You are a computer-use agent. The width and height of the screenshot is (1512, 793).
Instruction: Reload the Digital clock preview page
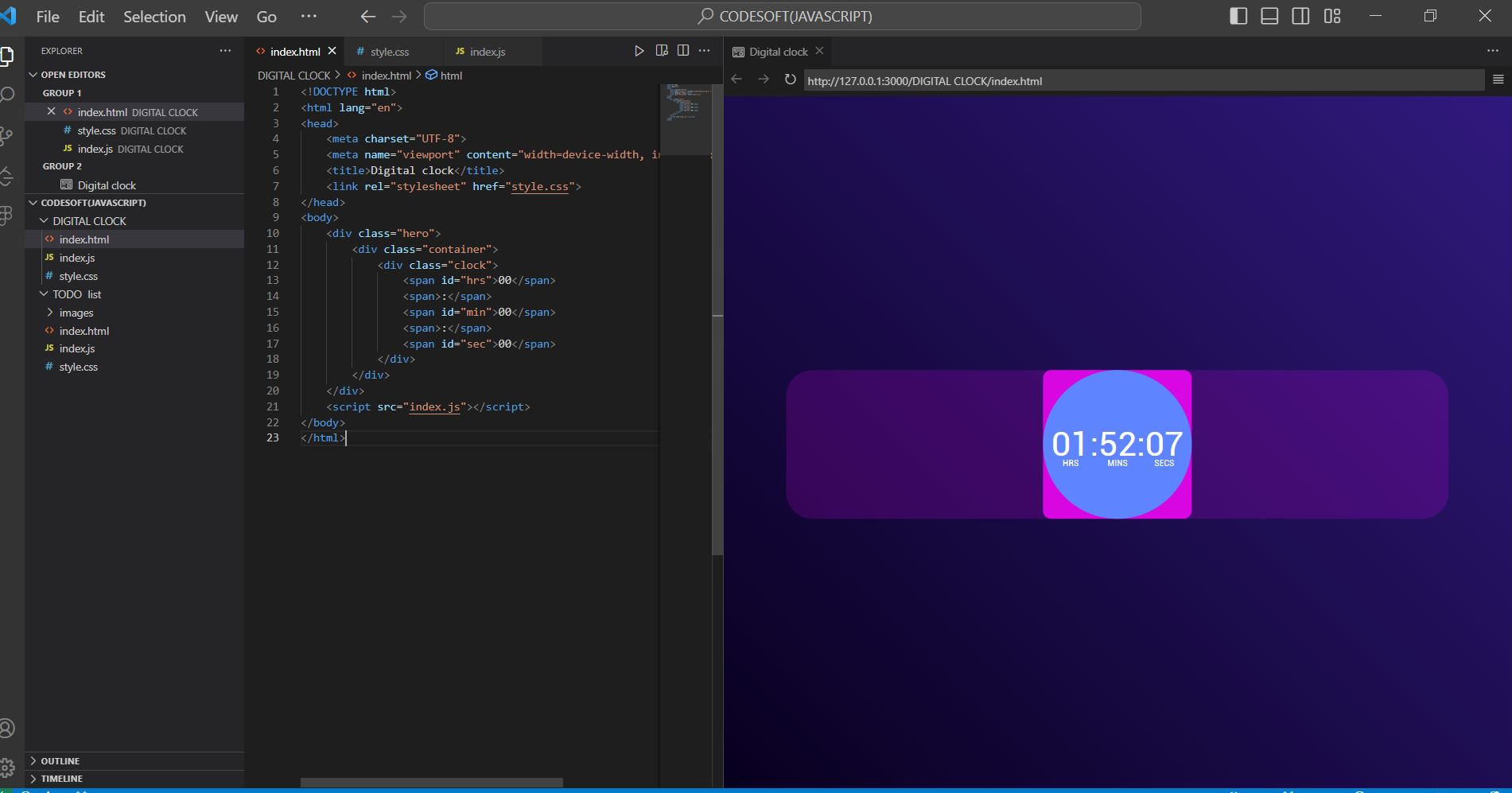click(x=790, y=80)
